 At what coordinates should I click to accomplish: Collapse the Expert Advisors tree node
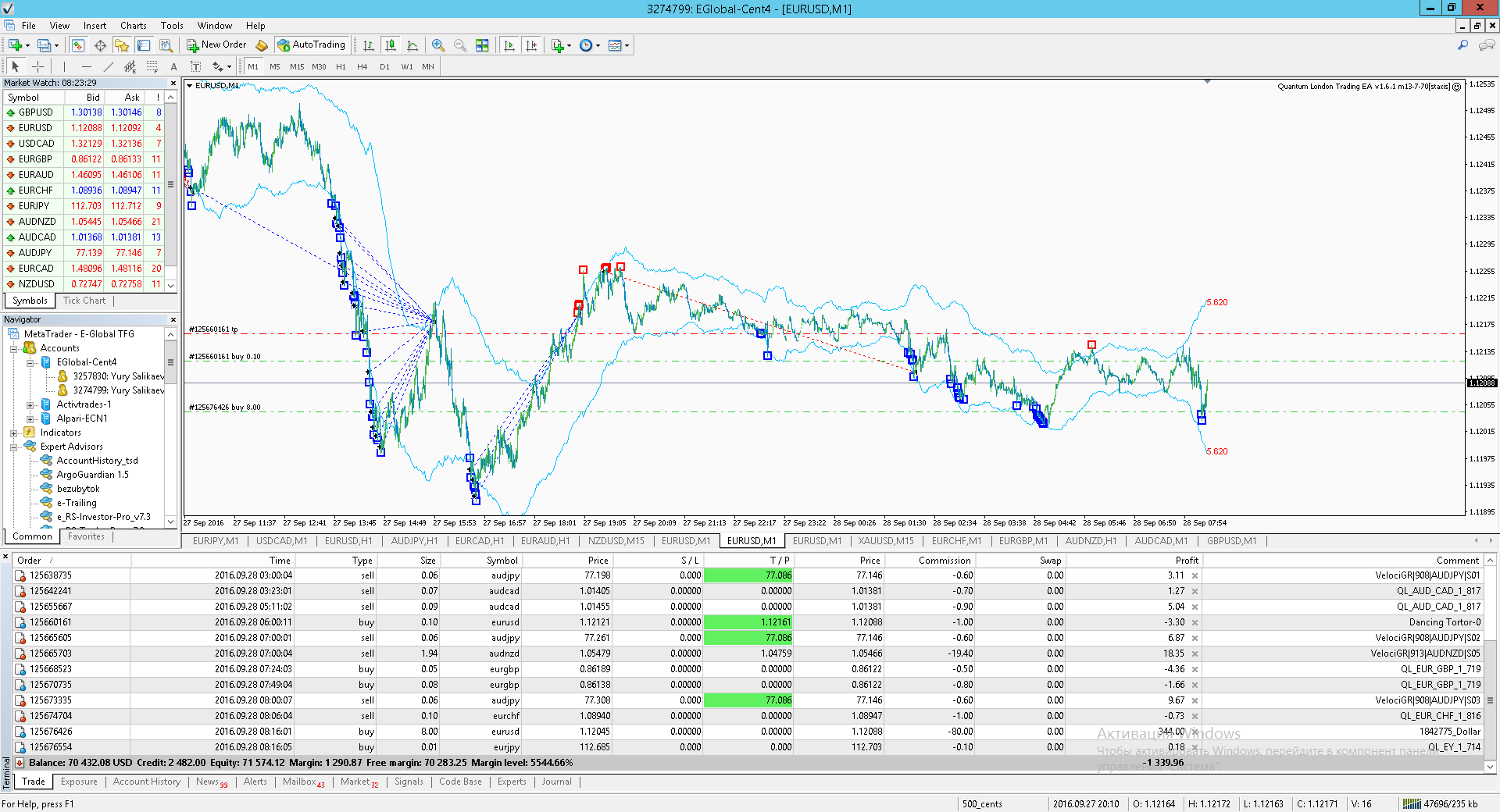pyautogui.click(x=13, y=447)
